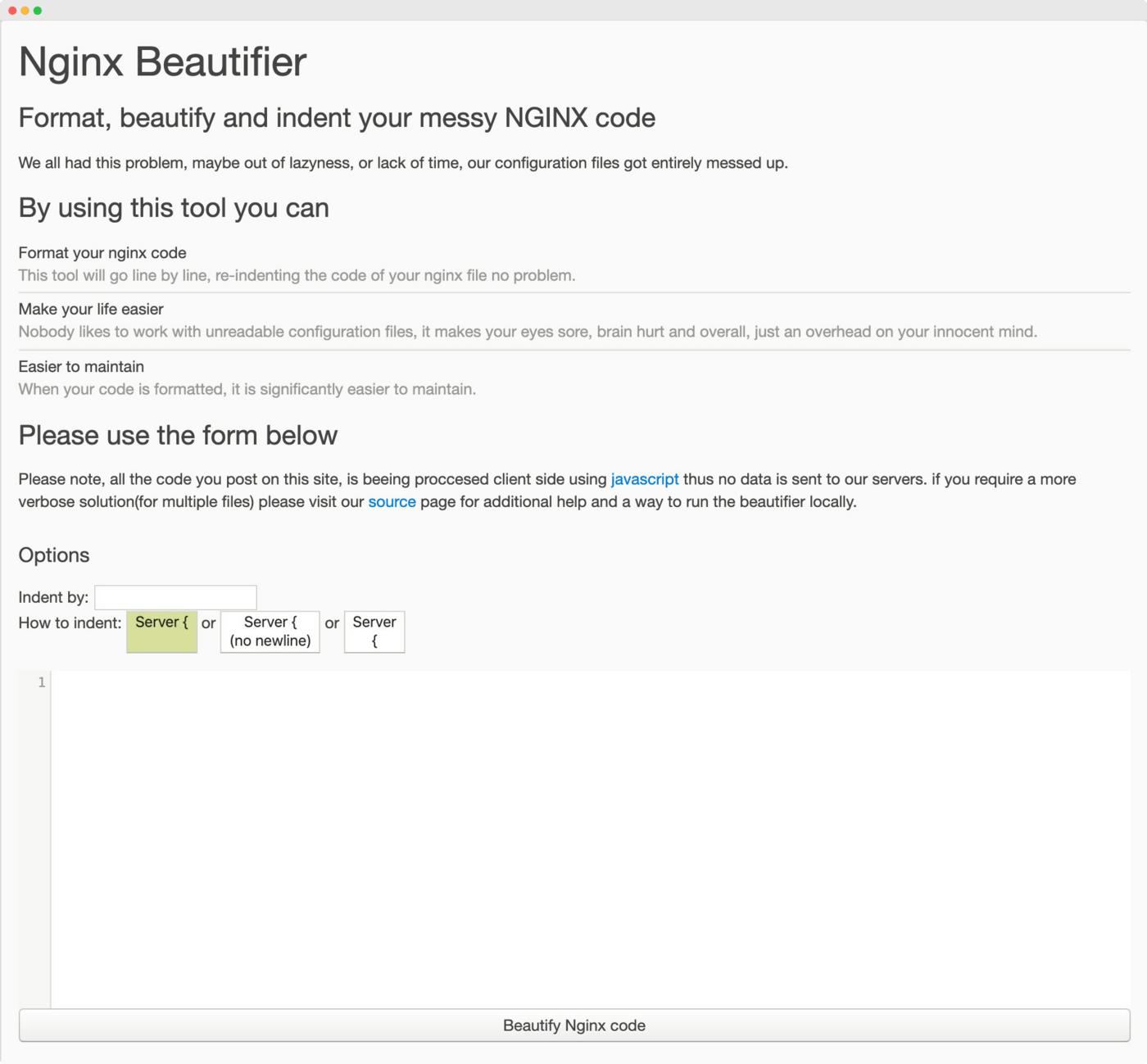This screenshot has width=1147, height=1064.
Task: Click the "Format your nginx code" text
Action: tap(102, 253)
